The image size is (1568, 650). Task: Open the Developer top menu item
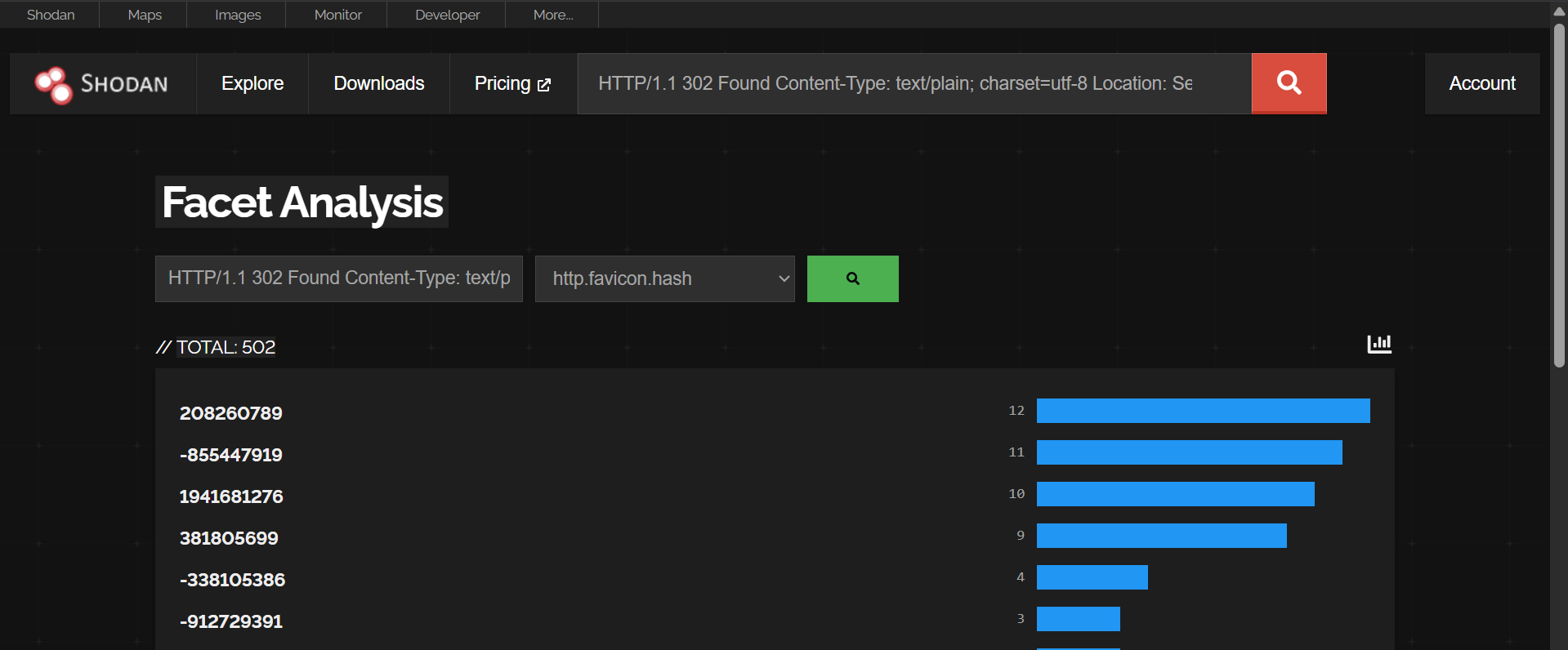(x=447, y=15)
